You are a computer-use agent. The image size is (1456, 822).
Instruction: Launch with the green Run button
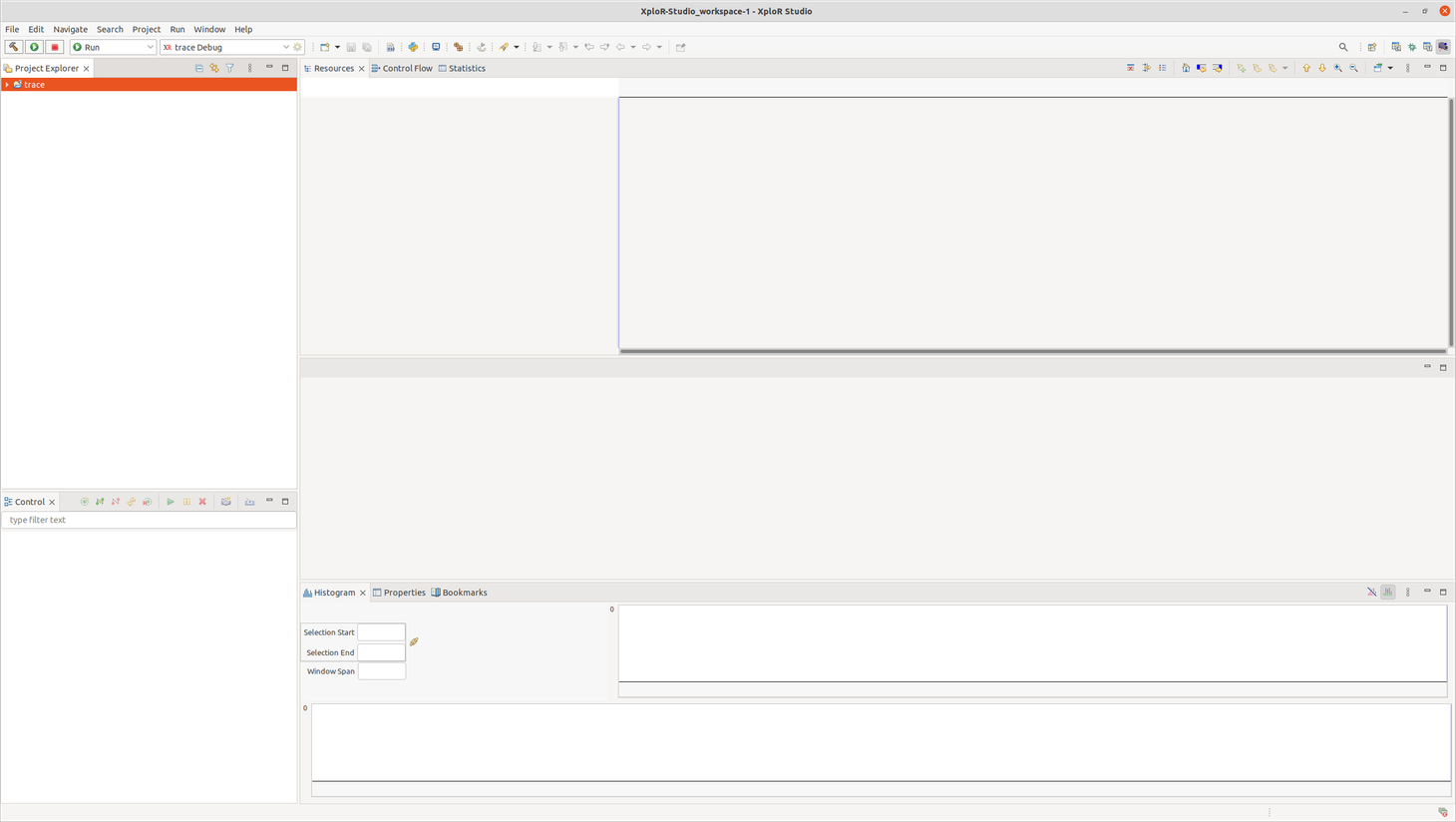pyautogui.click(x=34, y=47)
